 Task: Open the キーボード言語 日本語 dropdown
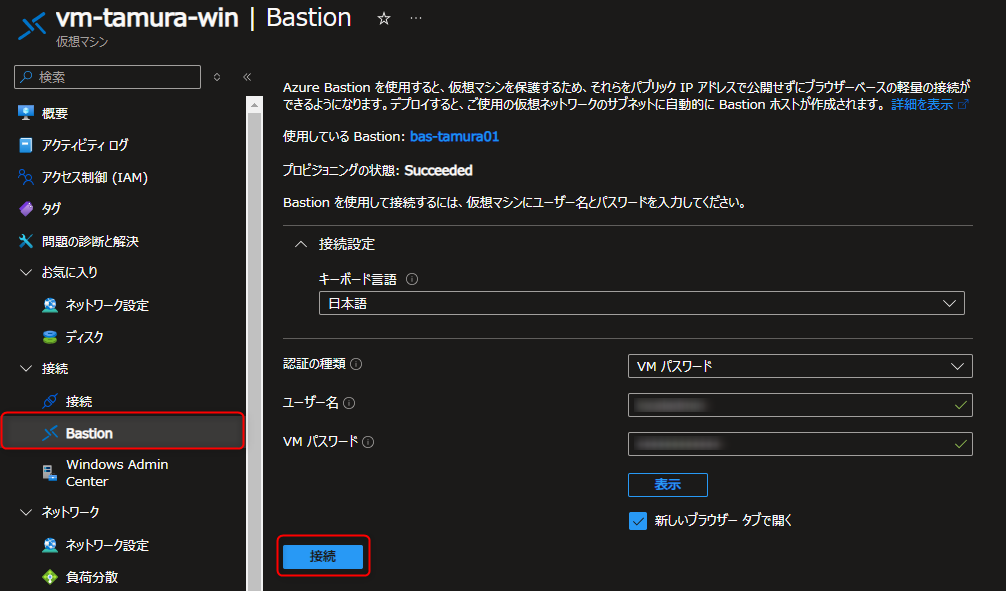642,304
